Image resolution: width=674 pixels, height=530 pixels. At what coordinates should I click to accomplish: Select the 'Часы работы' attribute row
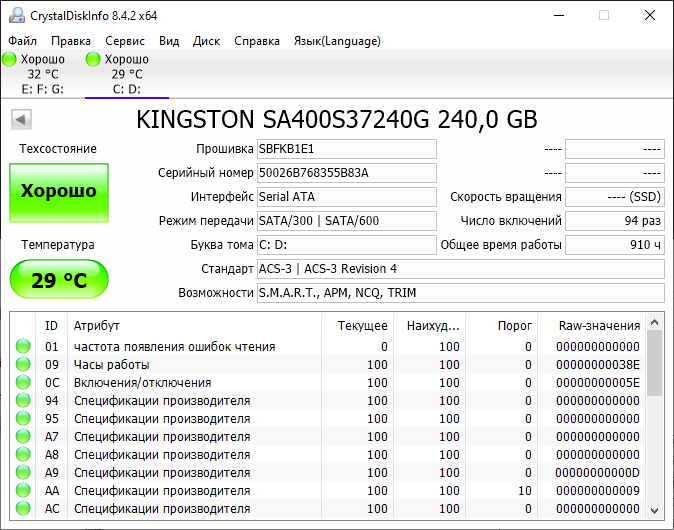[328, 365]
